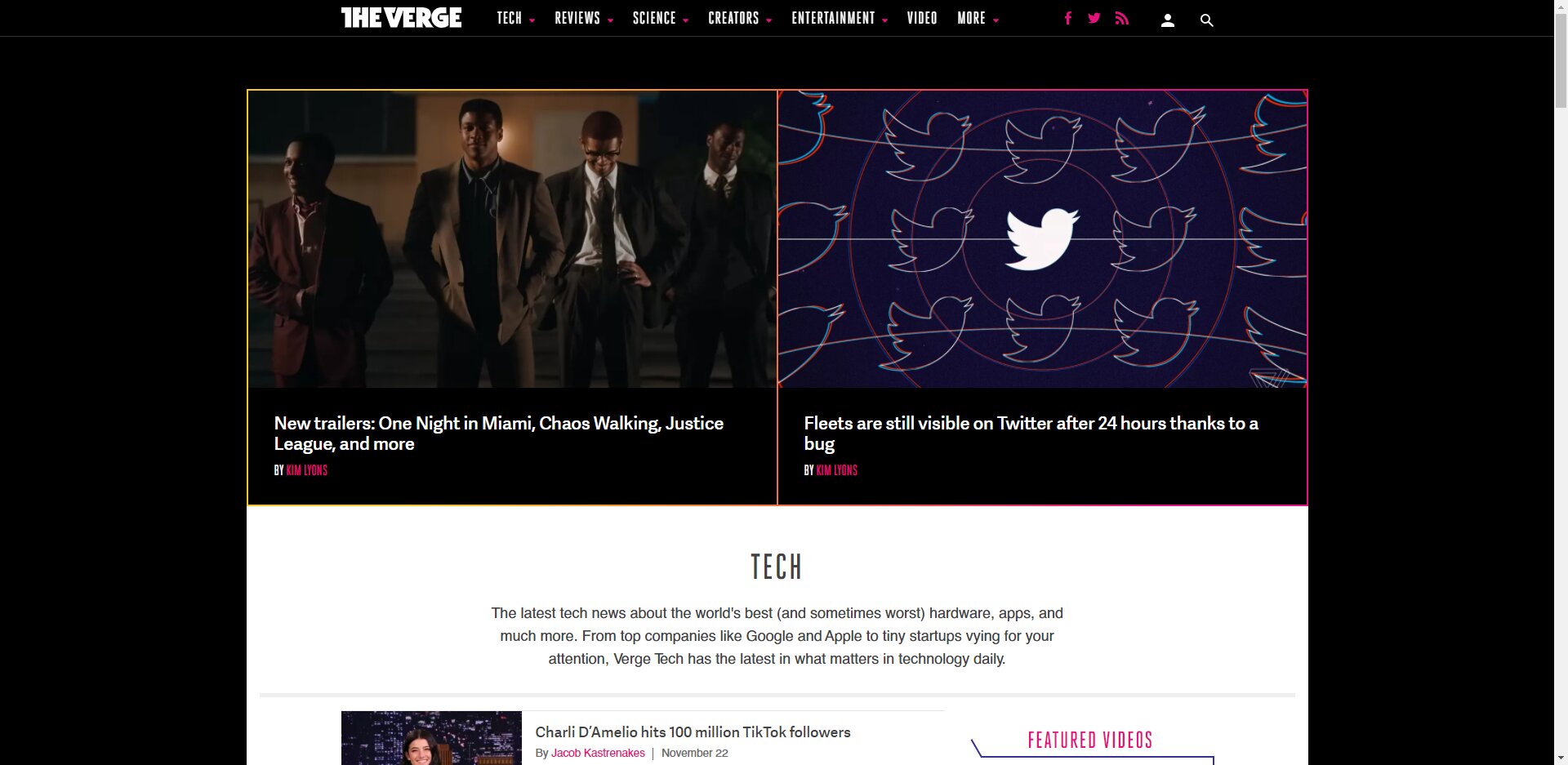Click the Twitter bird pattern article image
Image resolution: width=1568 pixels, height=765 pixels.
(1042, 239)
